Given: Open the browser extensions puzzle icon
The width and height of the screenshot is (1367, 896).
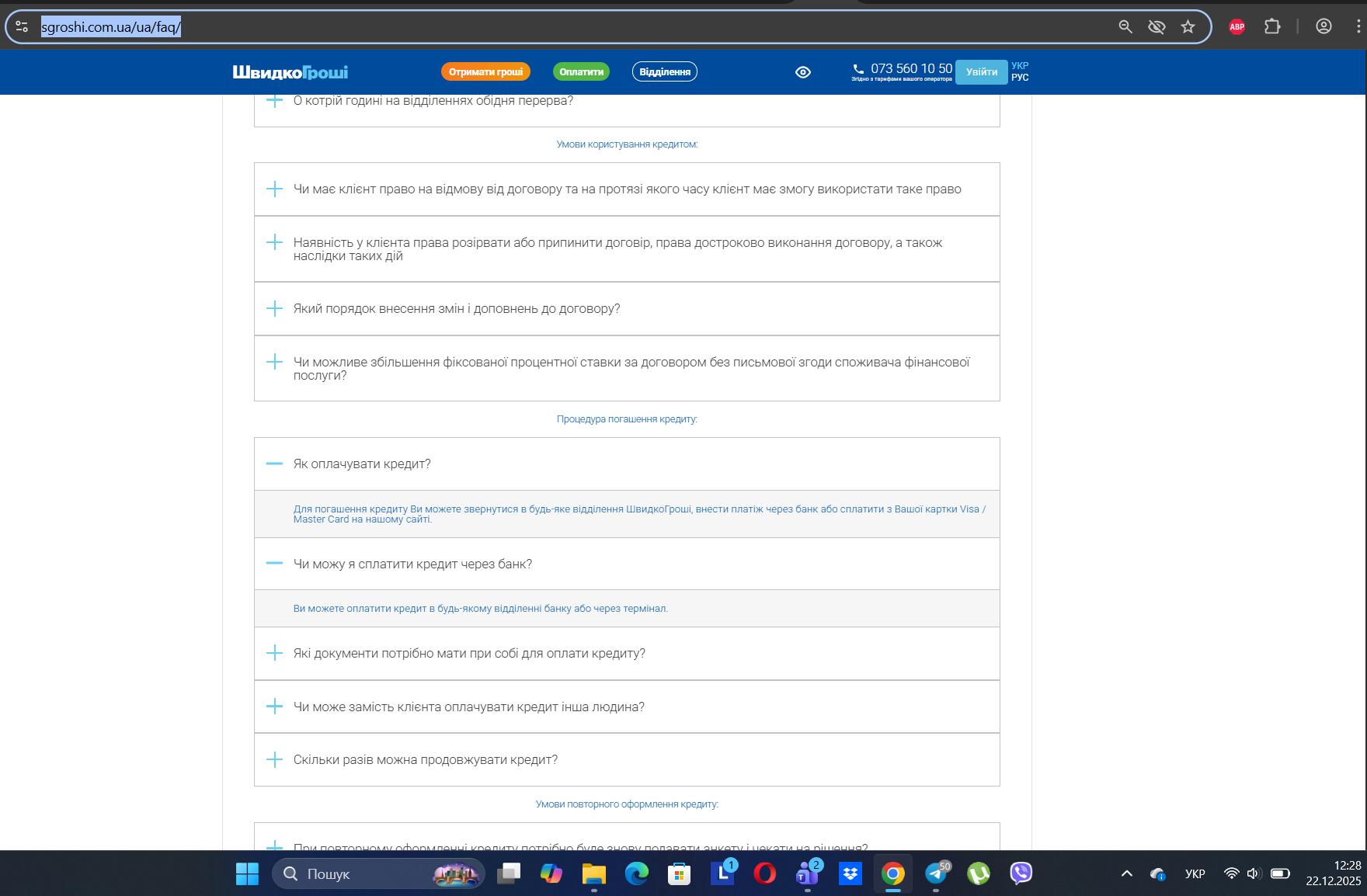Looking at the screenshot, I should point(1271,27).
